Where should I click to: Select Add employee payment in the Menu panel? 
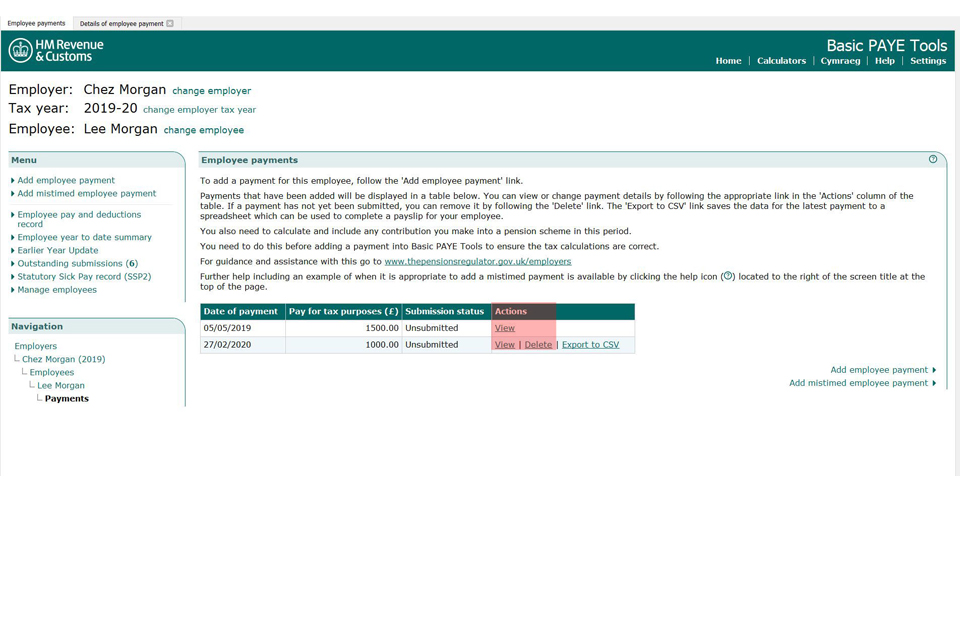pyautogui.click(x=66, y=180)
